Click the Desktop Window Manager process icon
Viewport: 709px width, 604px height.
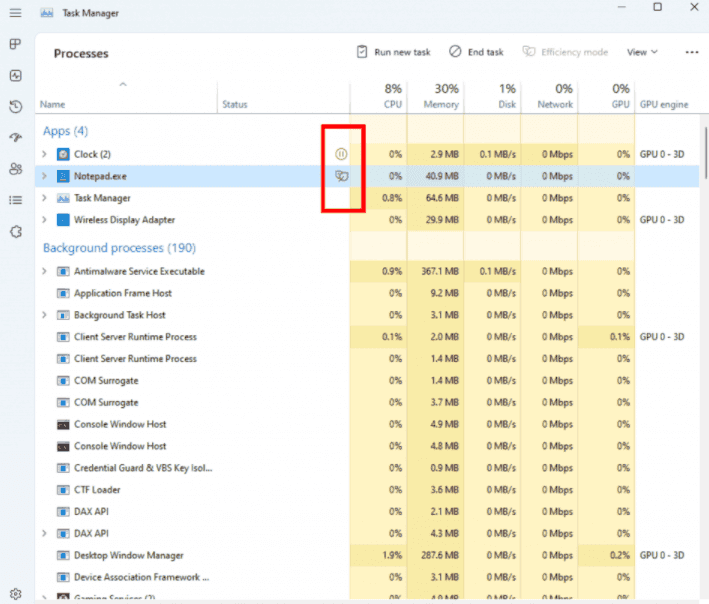click(63, 555)
